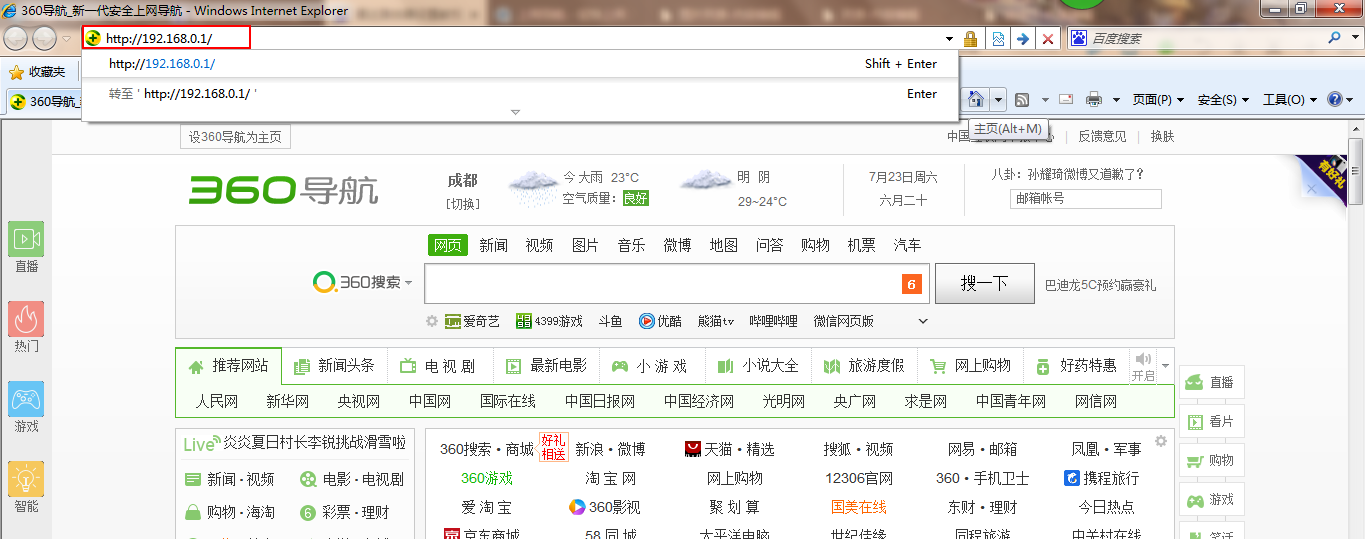The height and width of the screenshot is (539, 1365).
Task: Expand the address bar history dropdown
Action: (x=949, y=39)
